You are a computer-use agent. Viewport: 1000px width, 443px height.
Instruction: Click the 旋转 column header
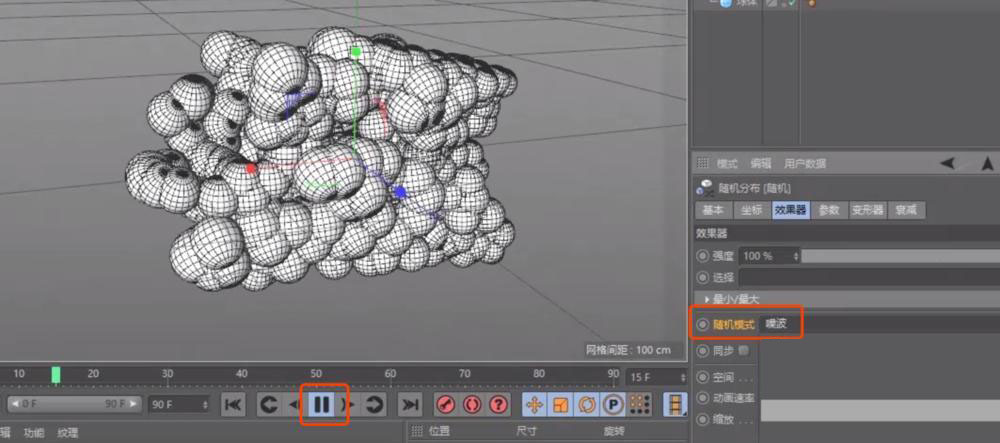point(614,431)
